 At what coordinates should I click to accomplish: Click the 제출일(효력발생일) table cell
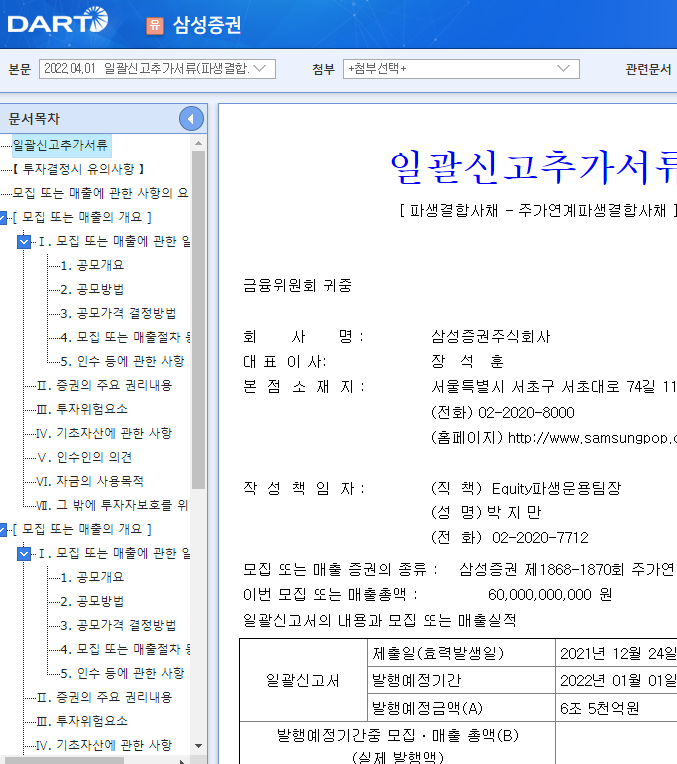[461, 653]
